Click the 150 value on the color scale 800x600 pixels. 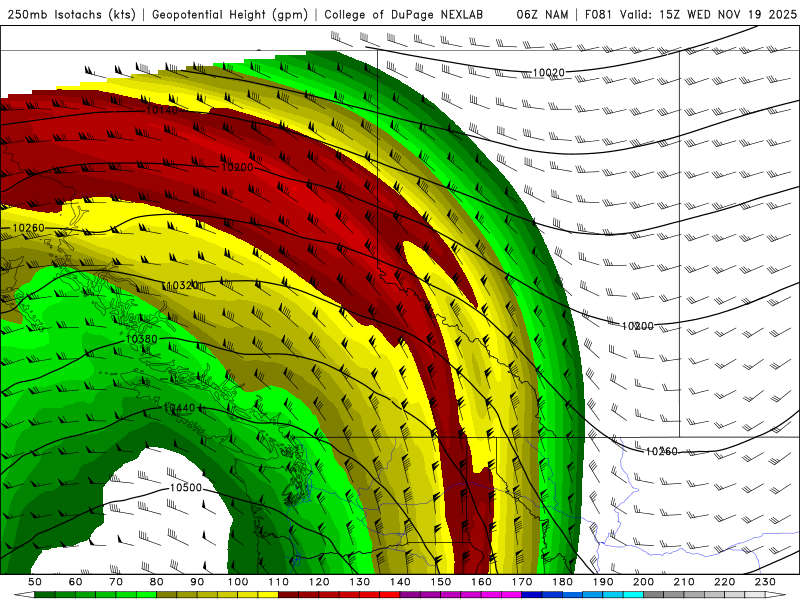(441, 582)
